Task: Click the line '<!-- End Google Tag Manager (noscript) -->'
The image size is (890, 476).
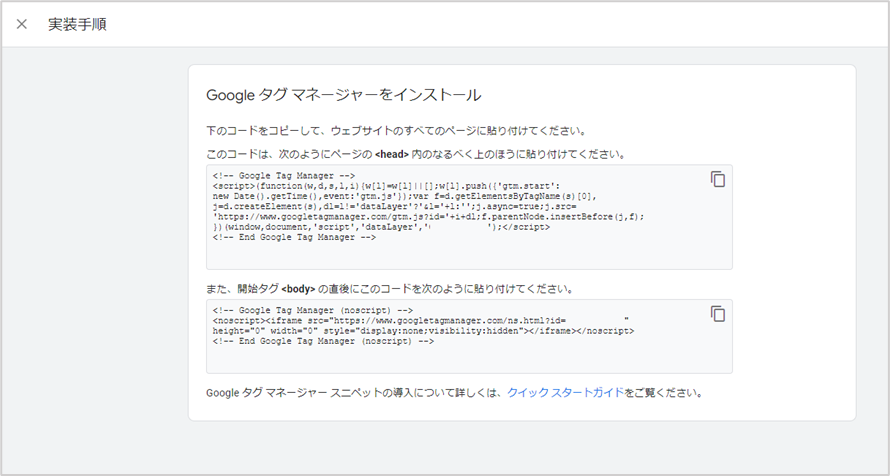Action: (x=323, y=341)
